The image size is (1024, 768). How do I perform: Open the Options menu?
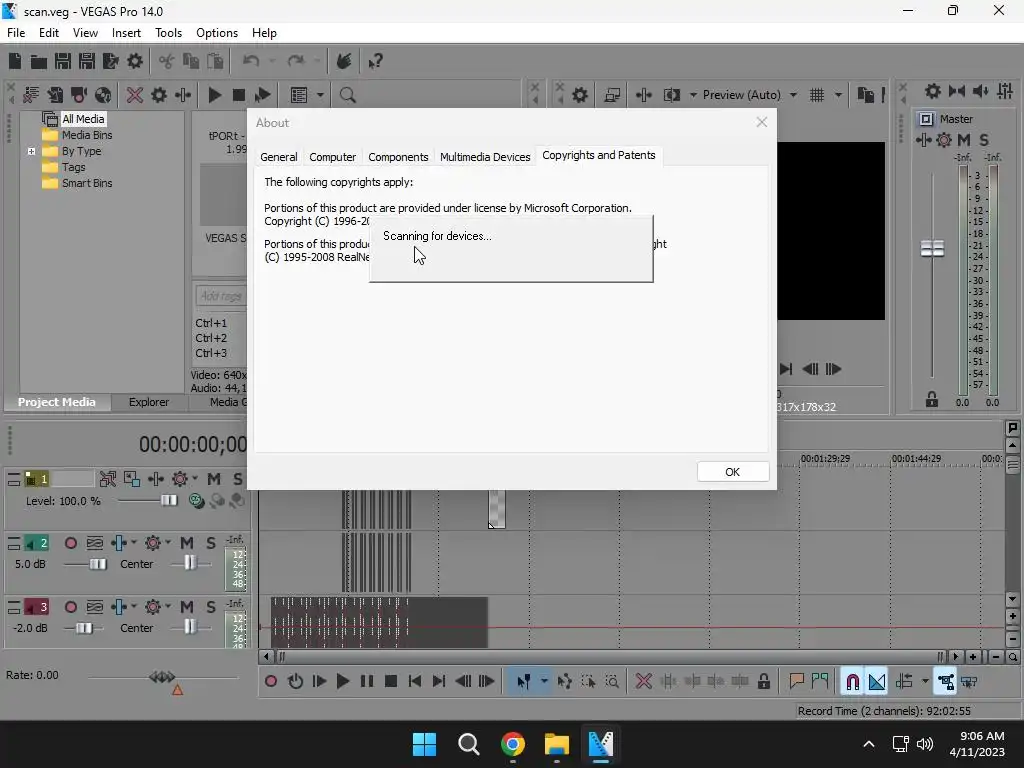[217, 33]
